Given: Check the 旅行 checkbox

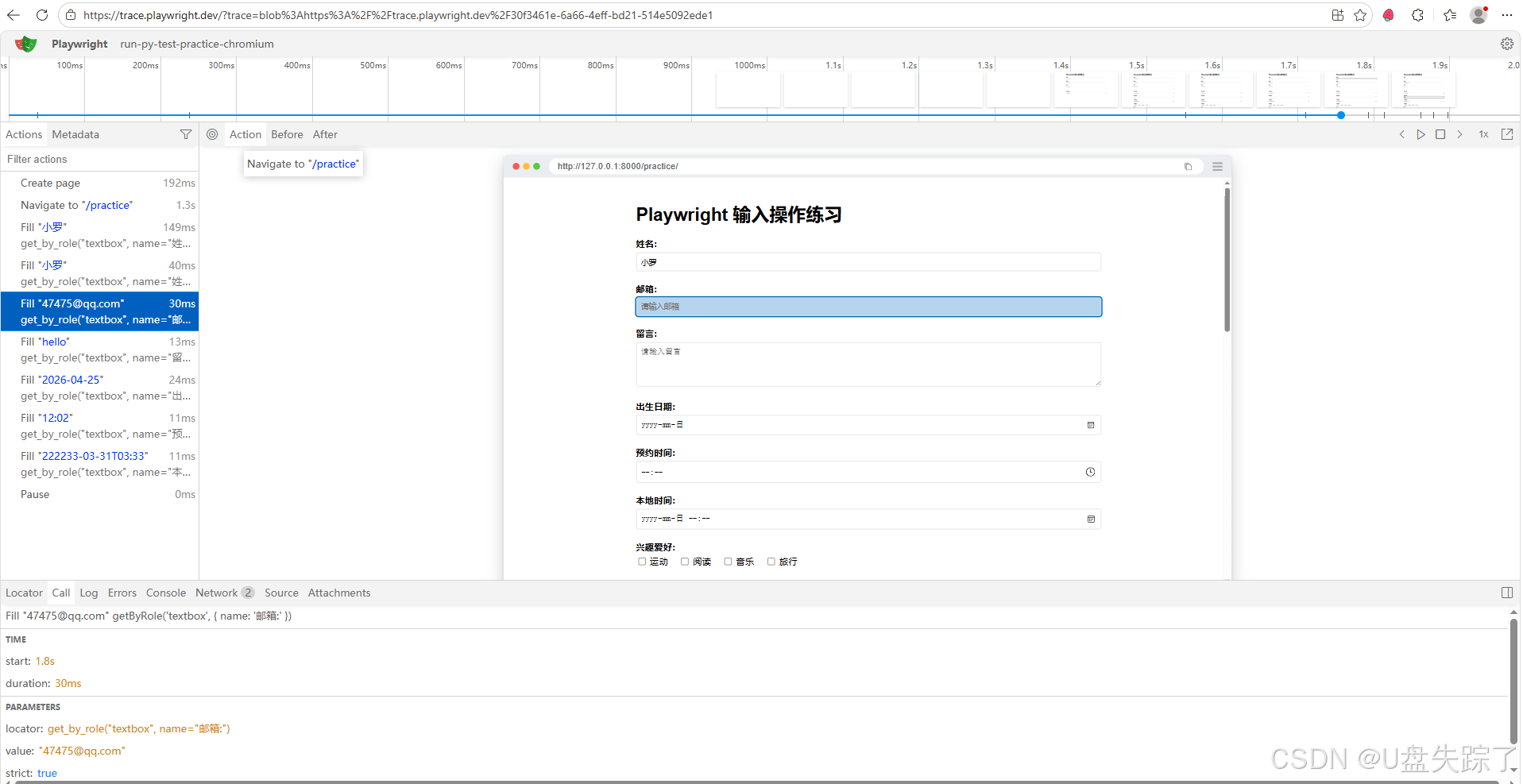Looking at the screenshot, I should point(771,562).
